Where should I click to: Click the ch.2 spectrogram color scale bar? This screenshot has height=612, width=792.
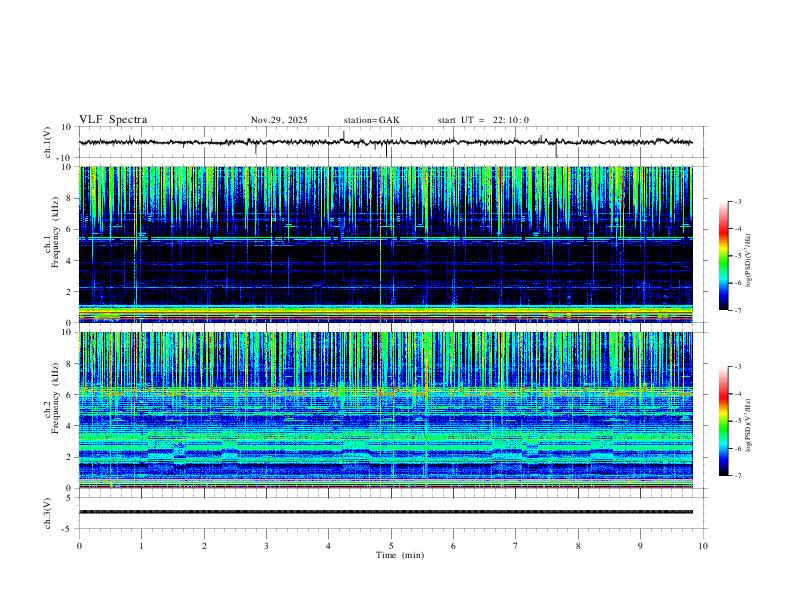[x=724, y=421]
